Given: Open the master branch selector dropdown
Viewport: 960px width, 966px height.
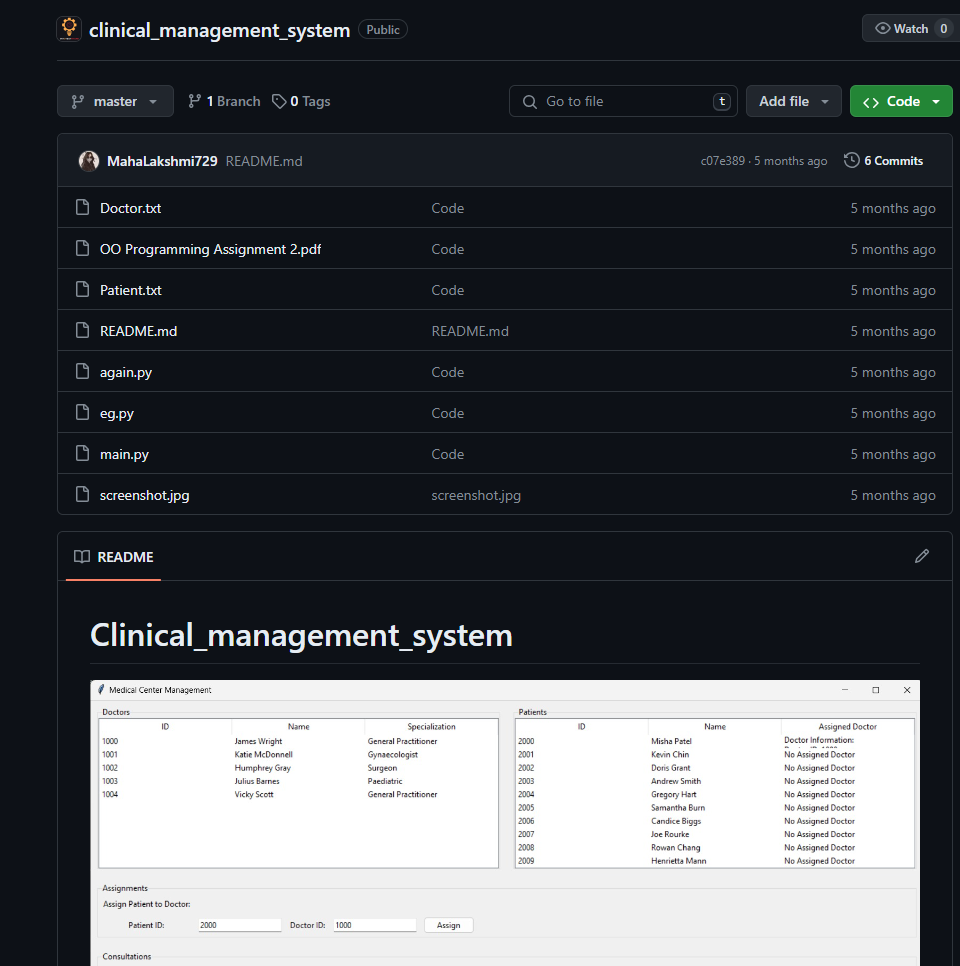Looking at the screenshot, I should 115,101.
